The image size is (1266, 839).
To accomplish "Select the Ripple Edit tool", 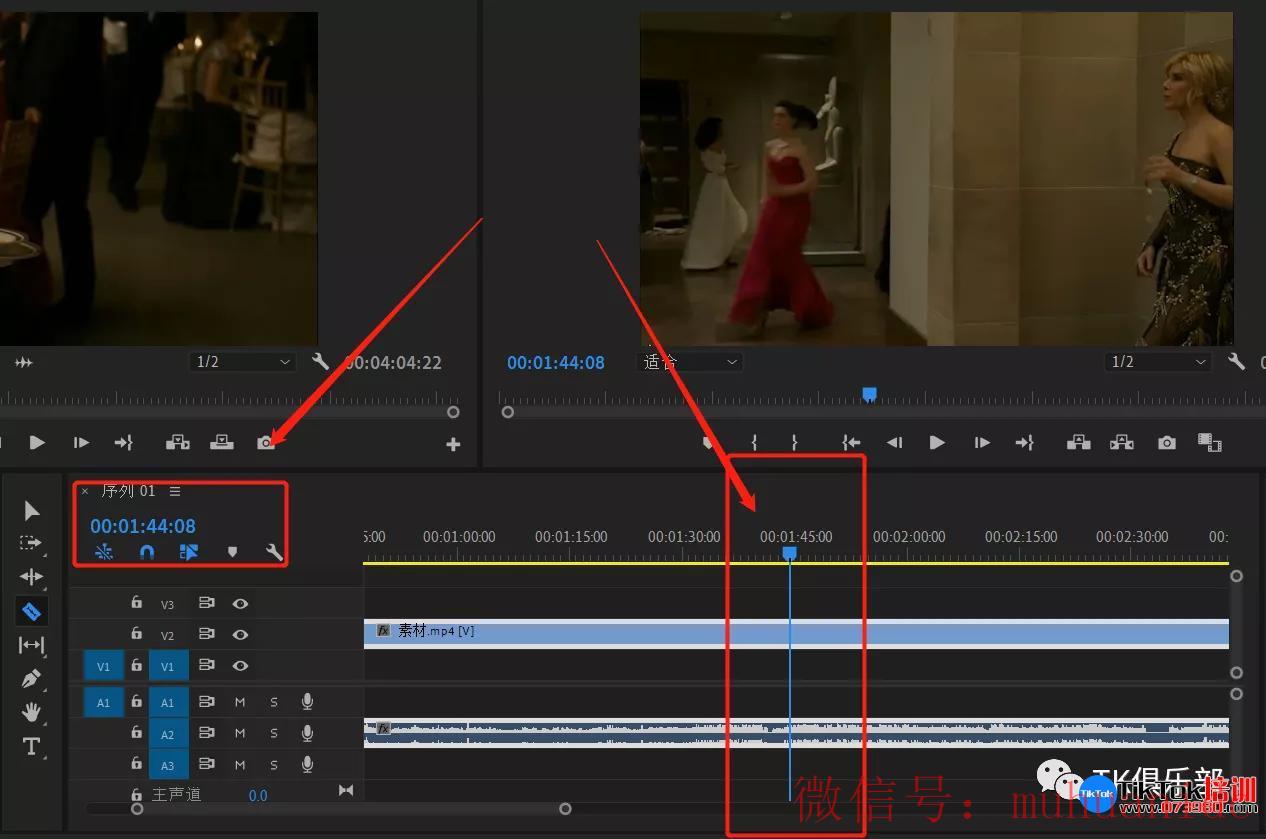I will click(x=31, y=577).
